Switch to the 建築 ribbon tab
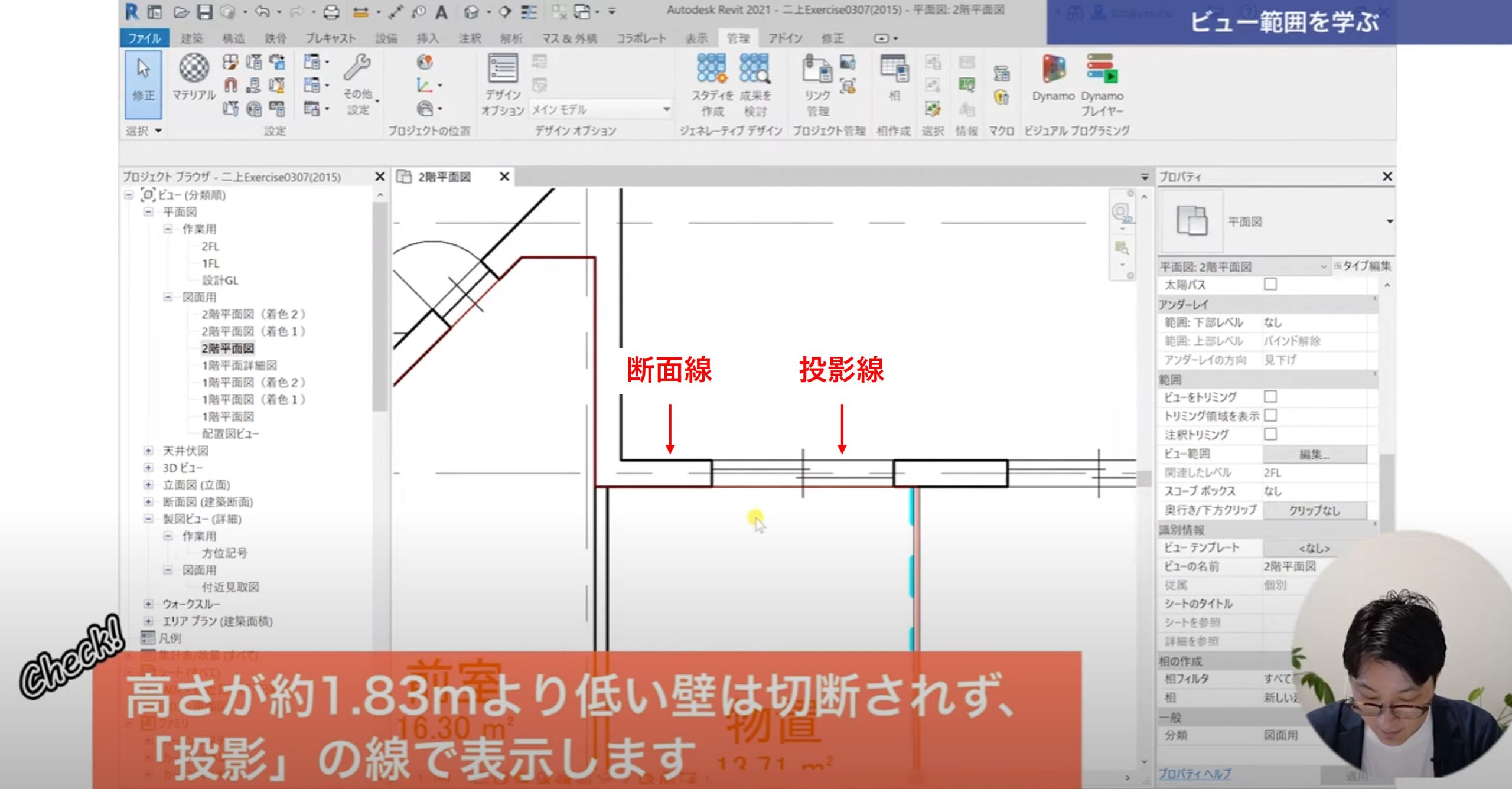This screenshot has height=789, width=1512. [x=191, y=38]
